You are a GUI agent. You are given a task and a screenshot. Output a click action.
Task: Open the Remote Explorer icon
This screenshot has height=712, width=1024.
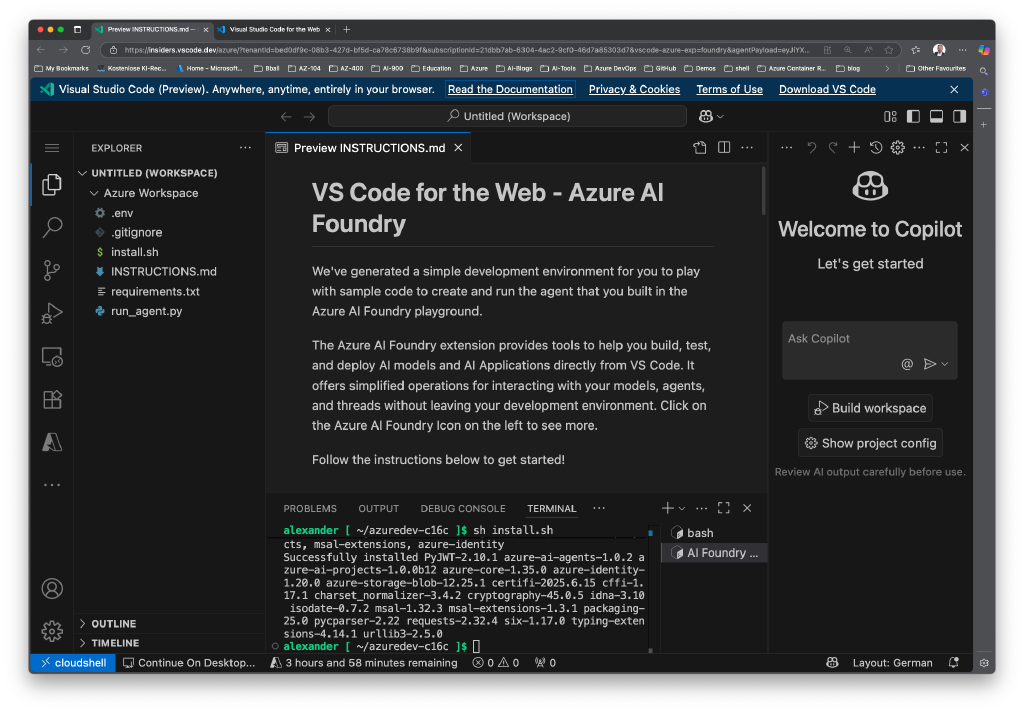tap(52, 356)
